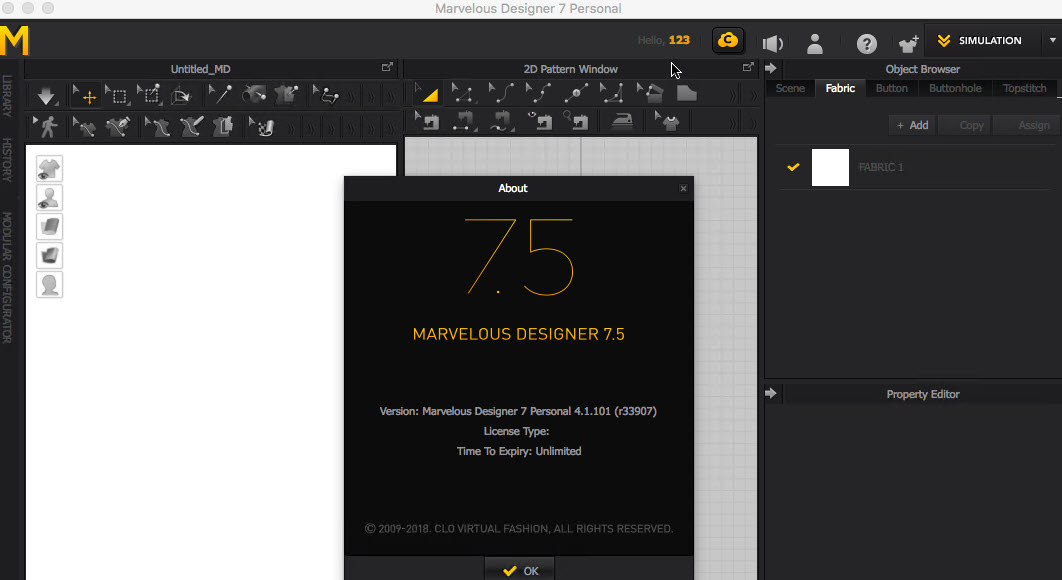Click the duplicate garment layers tool

(x=223, y=126)
